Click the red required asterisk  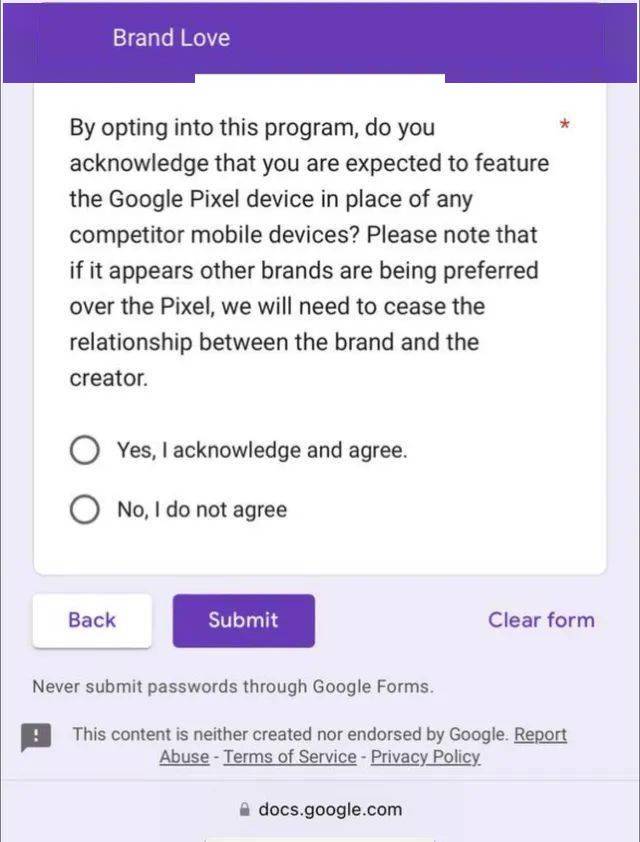[x=564, y=126]
